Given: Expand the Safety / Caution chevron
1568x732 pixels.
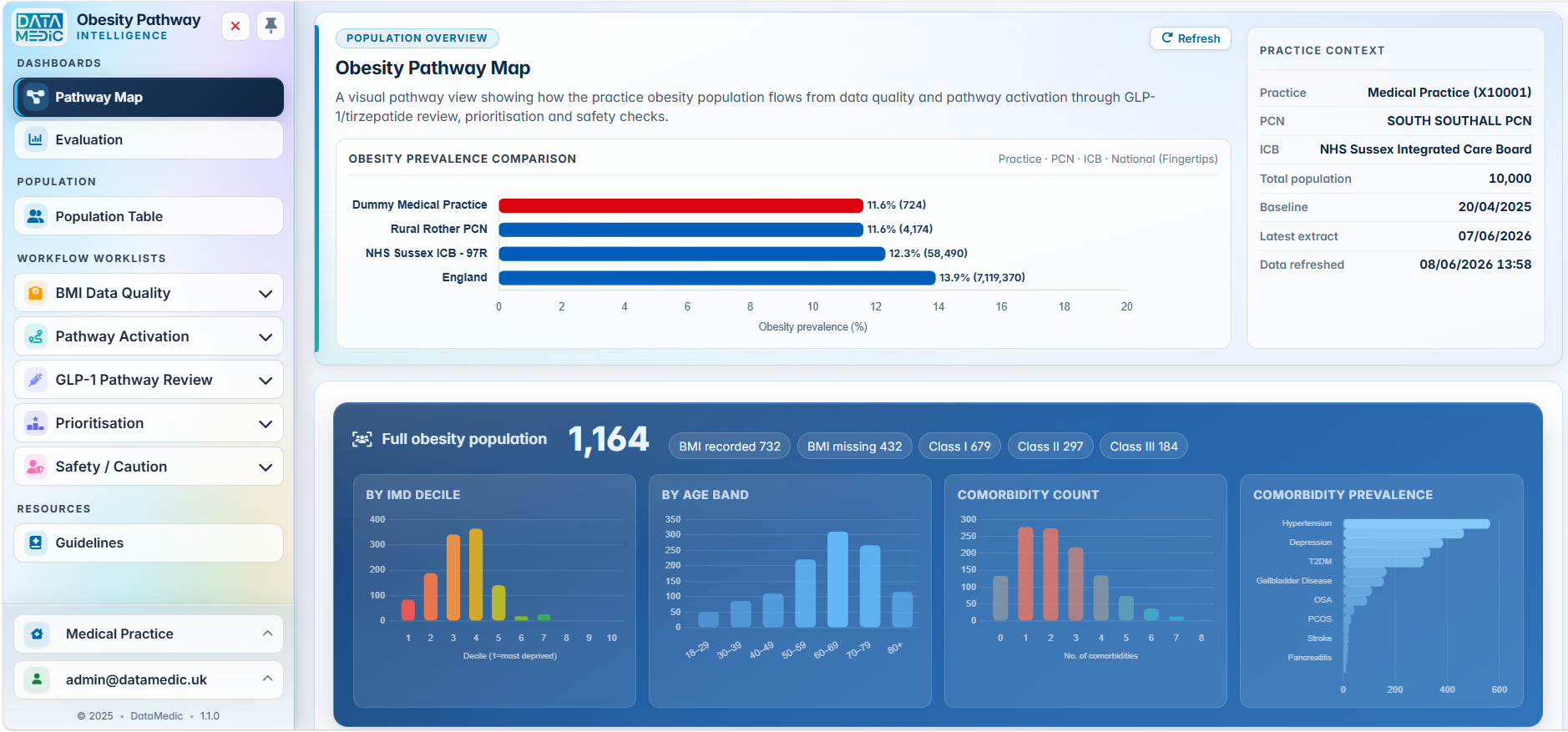Looking at the screenshot, I should pyautogui.click(x=266, y=467).
